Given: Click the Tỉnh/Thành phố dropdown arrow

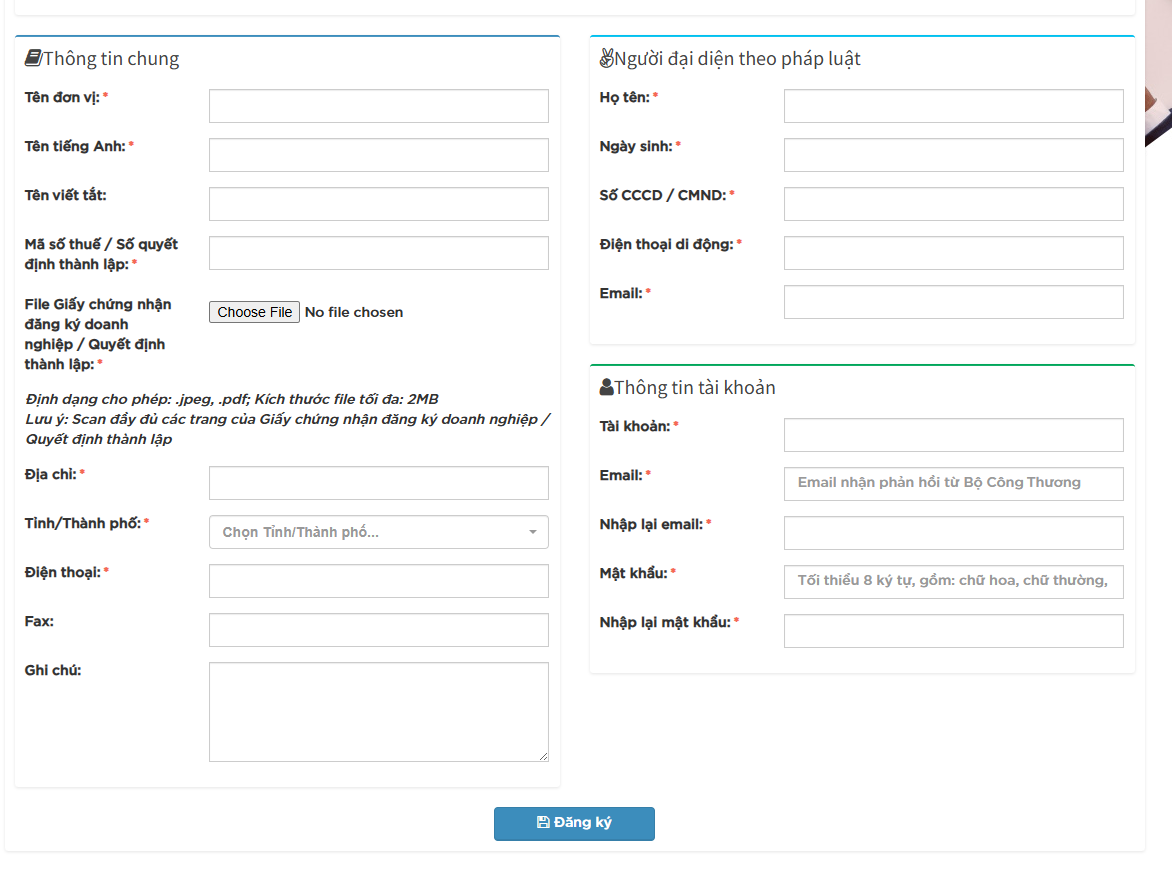Looking at the screenshot, I should click(533, 532).
